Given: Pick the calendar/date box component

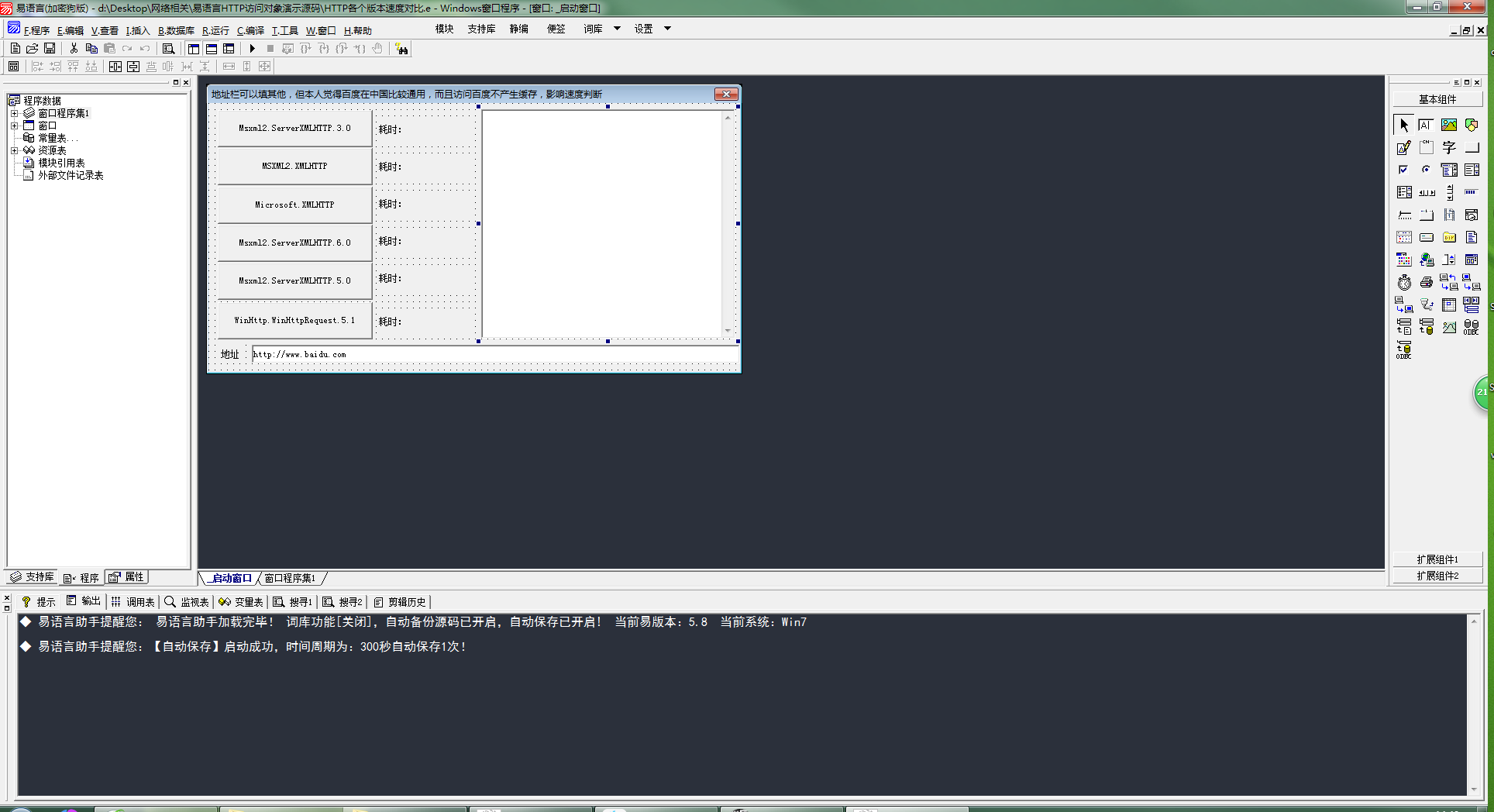Looking at the screenshot, I should 1404,237.
